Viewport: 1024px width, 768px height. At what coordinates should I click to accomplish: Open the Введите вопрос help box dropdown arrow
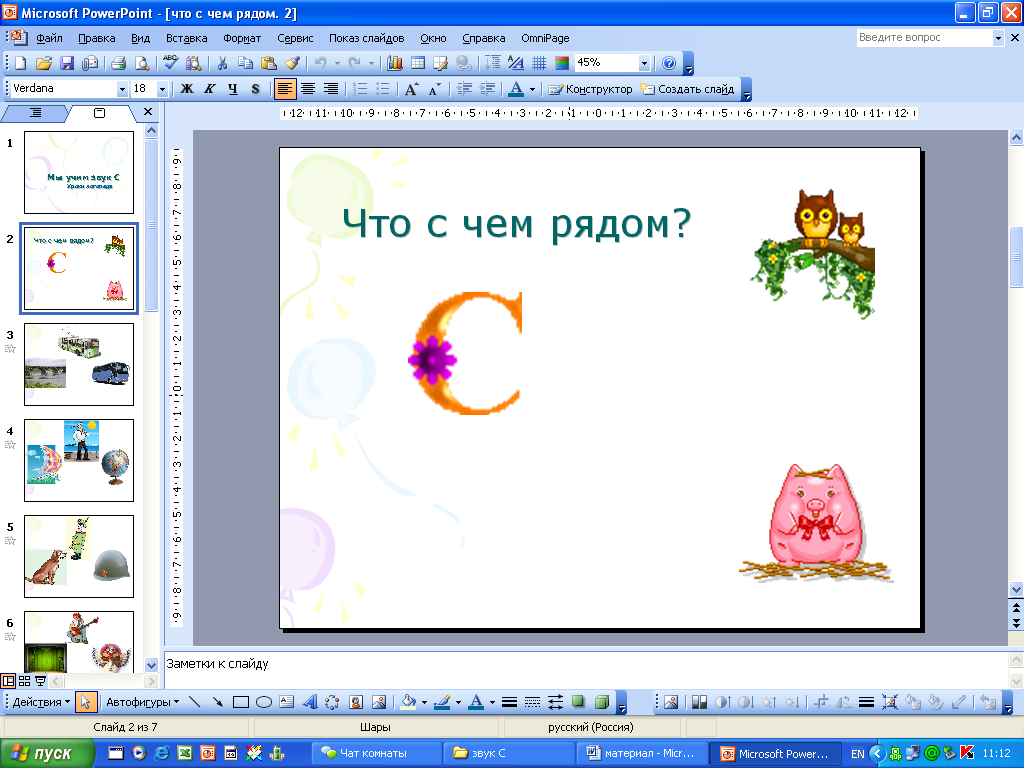coord(998,38)
